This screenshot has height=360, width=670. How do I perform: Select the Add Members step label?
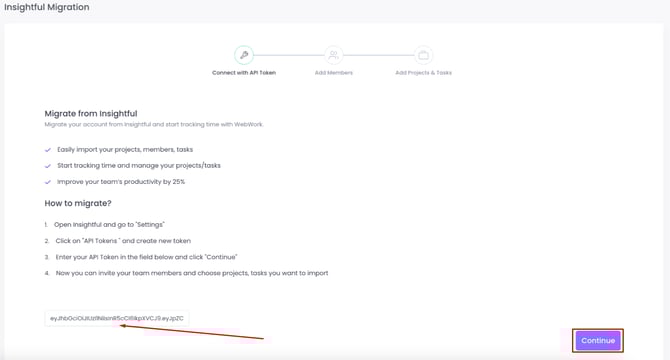point(334,73)
